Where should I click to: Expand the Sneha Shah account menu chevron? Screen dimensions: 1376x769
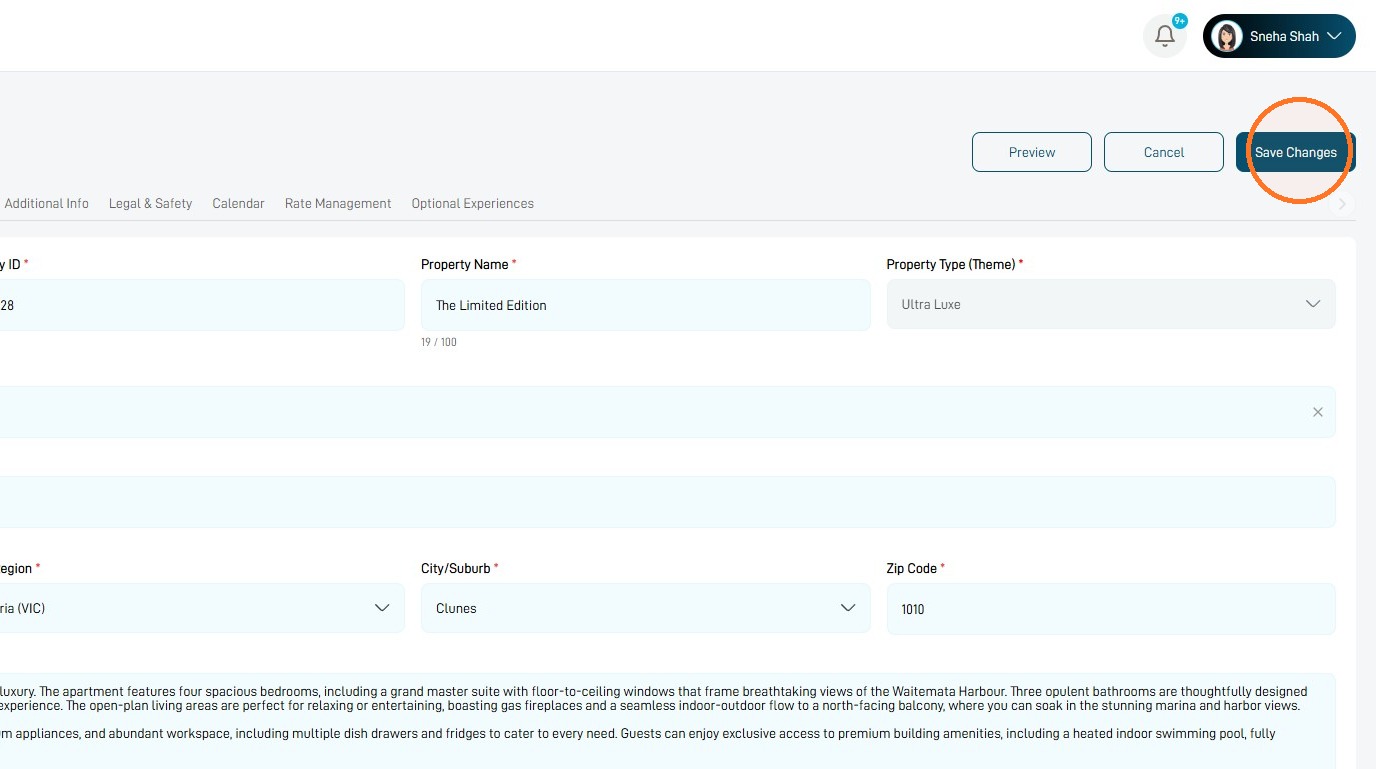click(x=1334, y=36)
